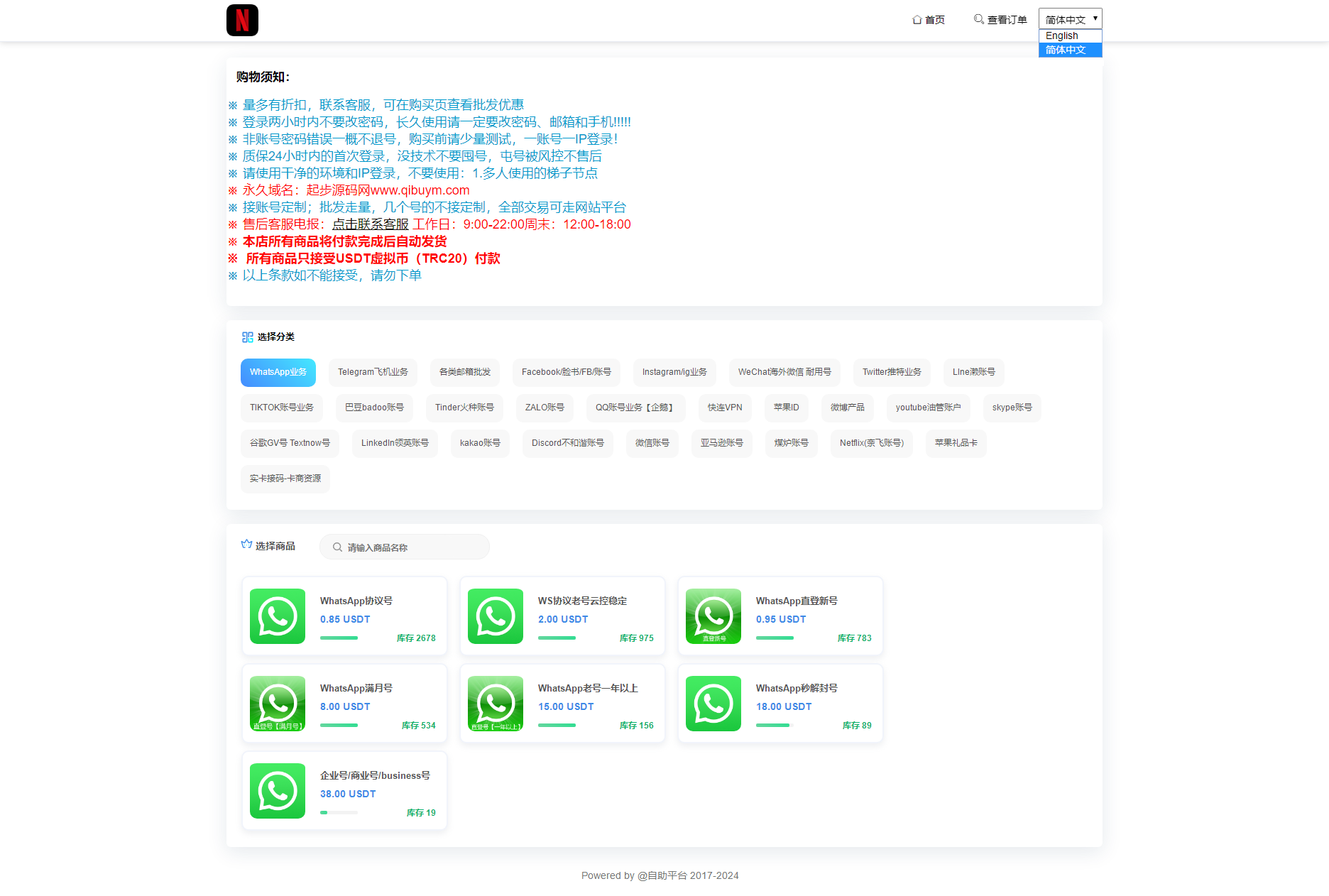Click the home icon beside 首页
Image resolution: width=1329 pixels, height=896 pixels.
coord(917,20)
